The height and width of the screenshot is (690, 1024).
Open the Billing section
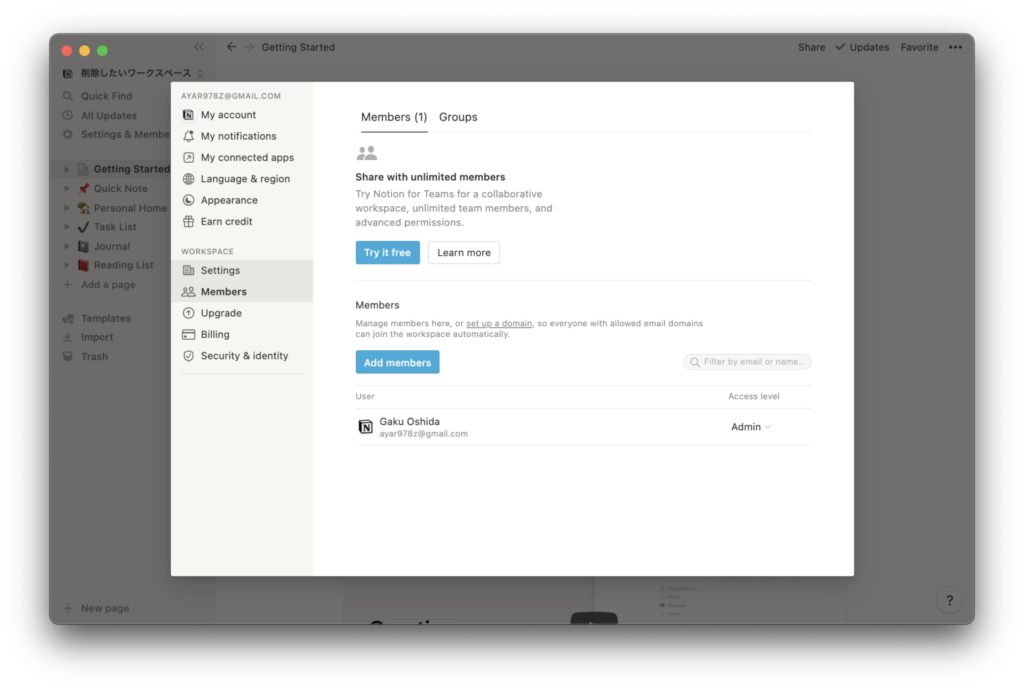[242, 334]
